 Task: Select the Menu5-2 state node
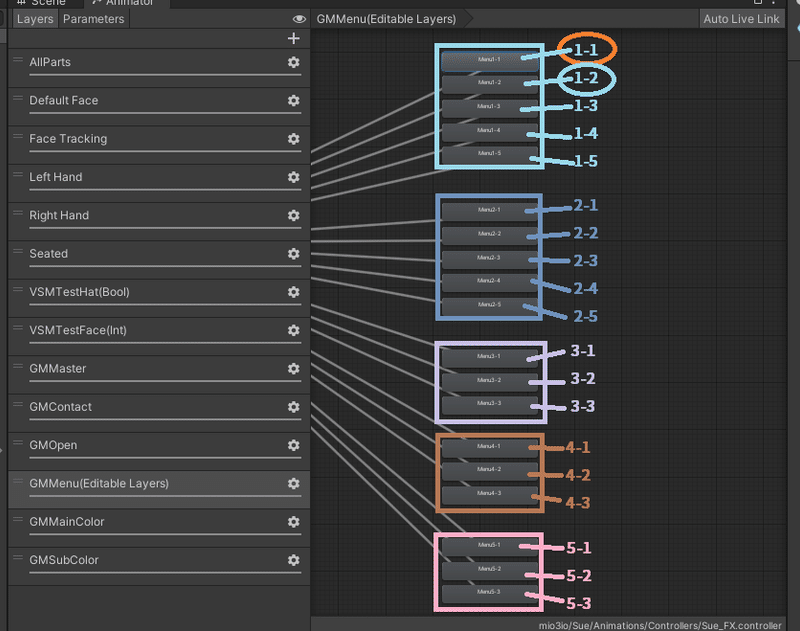490,569
